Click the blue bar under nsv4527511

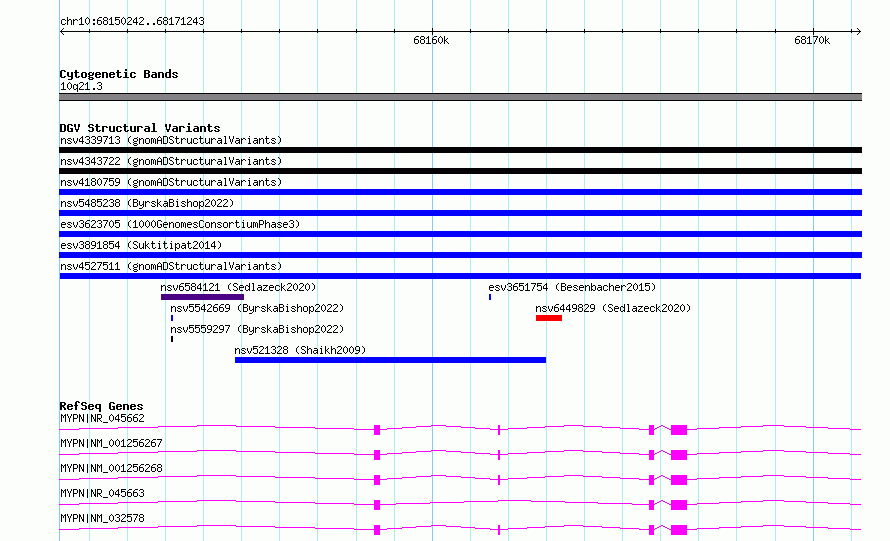[x=460, y=276]
